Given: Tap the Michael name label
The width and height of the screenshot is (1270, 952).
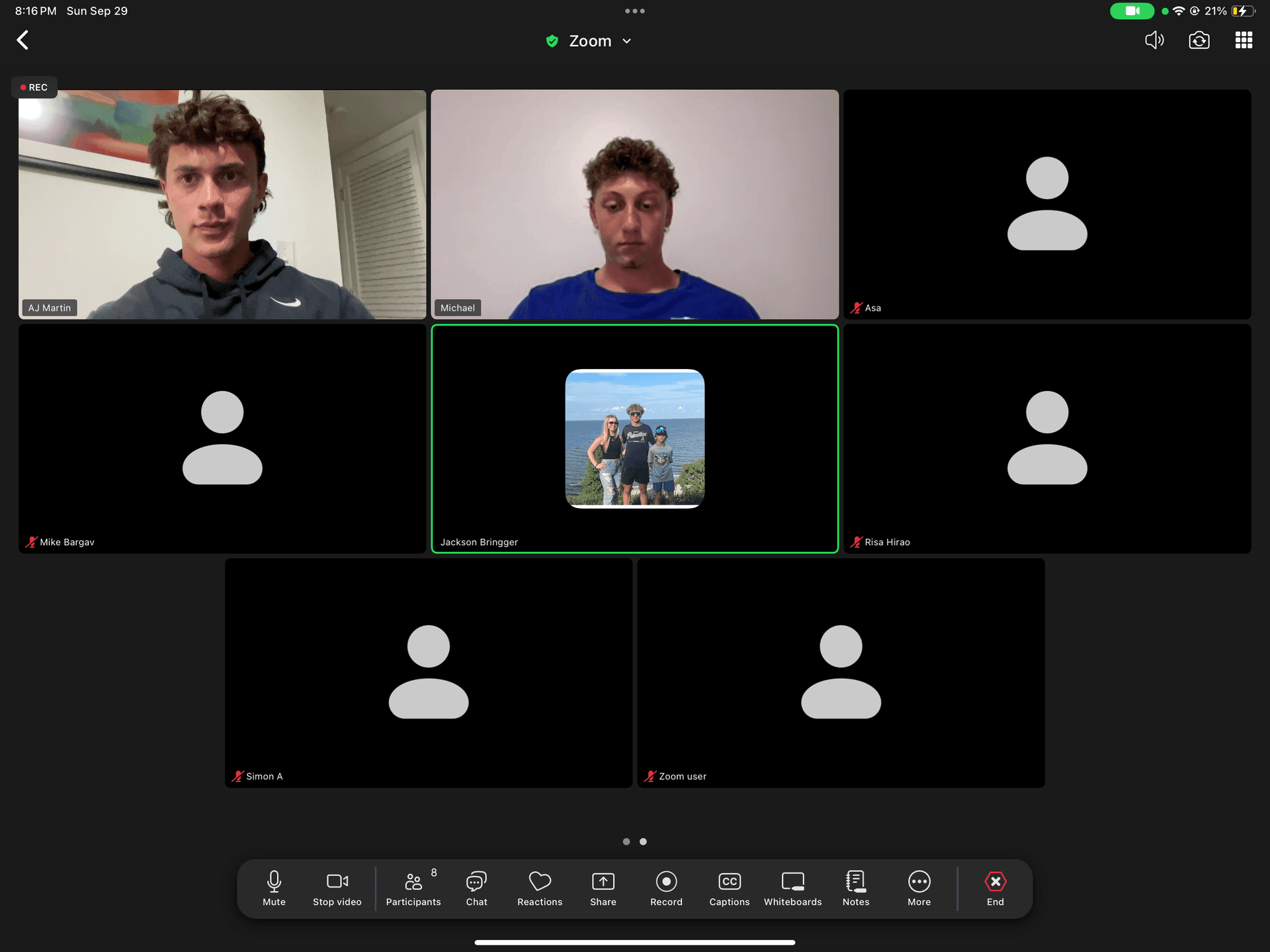Looking at the screenshot, I should point(458,308).
